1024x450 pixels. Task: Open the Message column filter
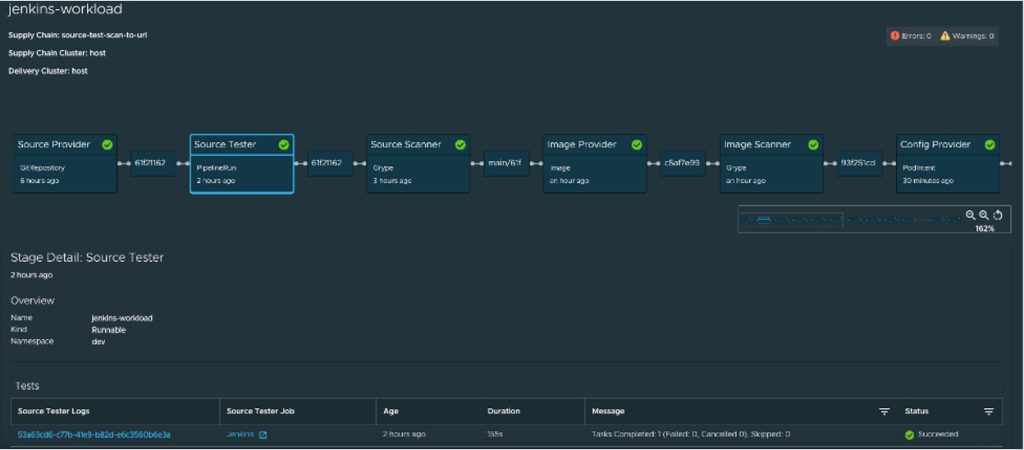click(x=884, y=411)
